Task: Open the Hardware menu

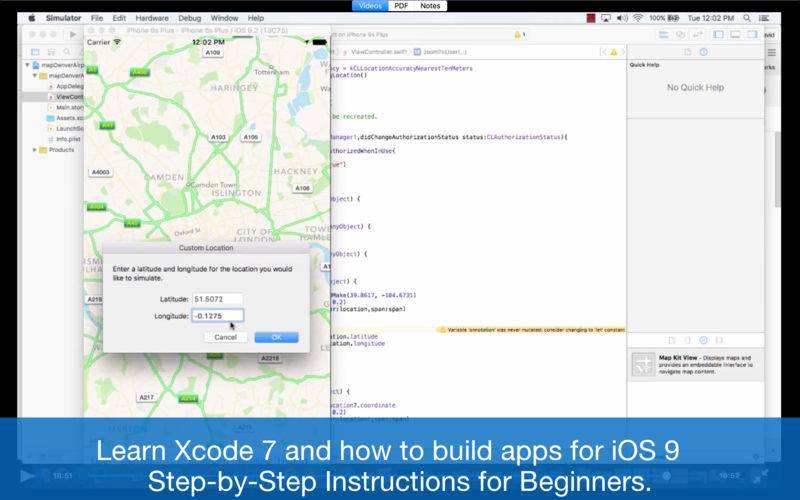Action: point(152,18)
